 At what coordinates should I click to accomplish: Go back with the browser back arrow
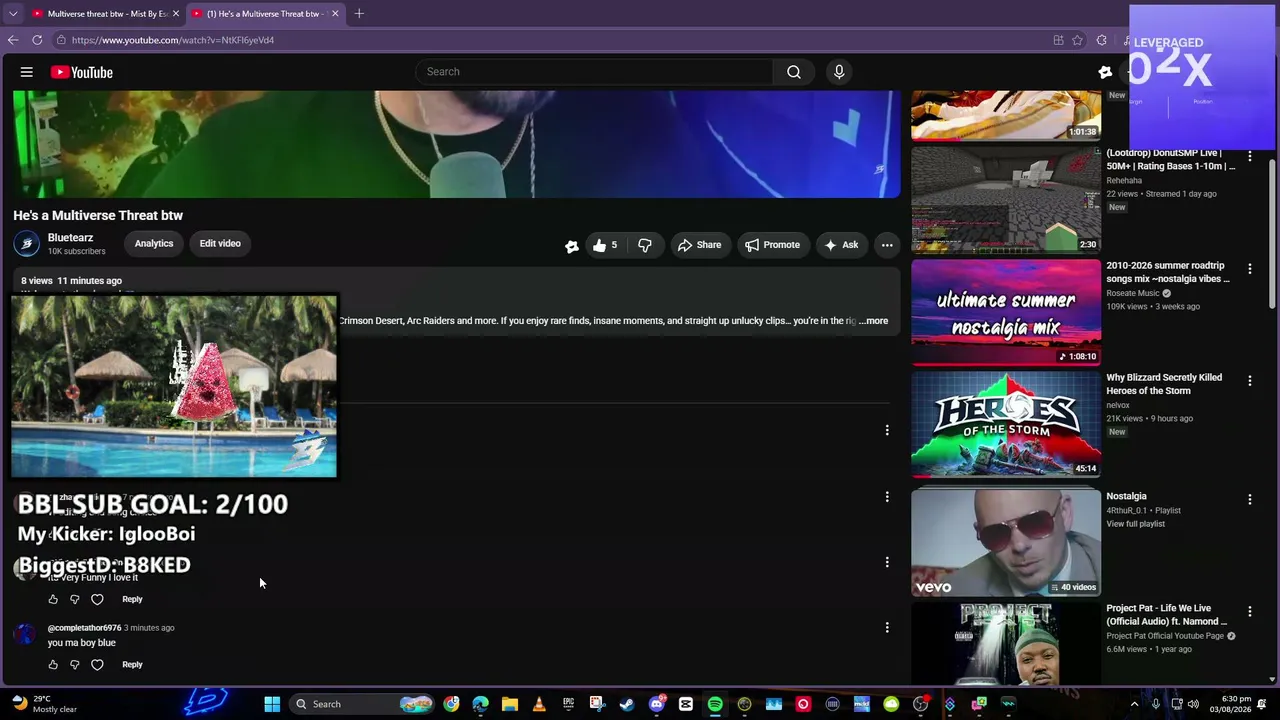click(13, 40)
